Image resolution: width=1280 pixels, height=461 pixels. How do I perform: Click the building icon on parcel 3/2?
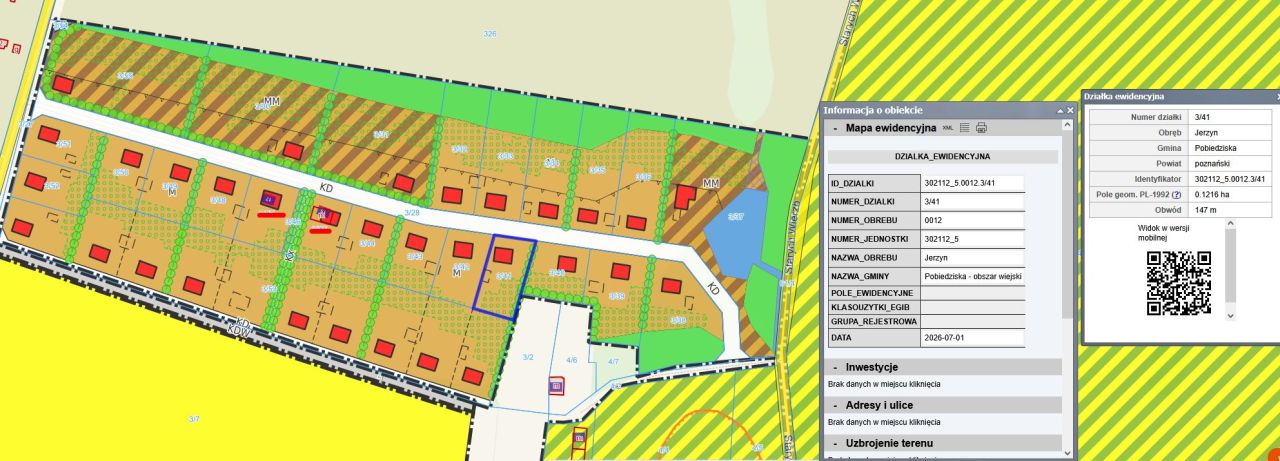556,386
